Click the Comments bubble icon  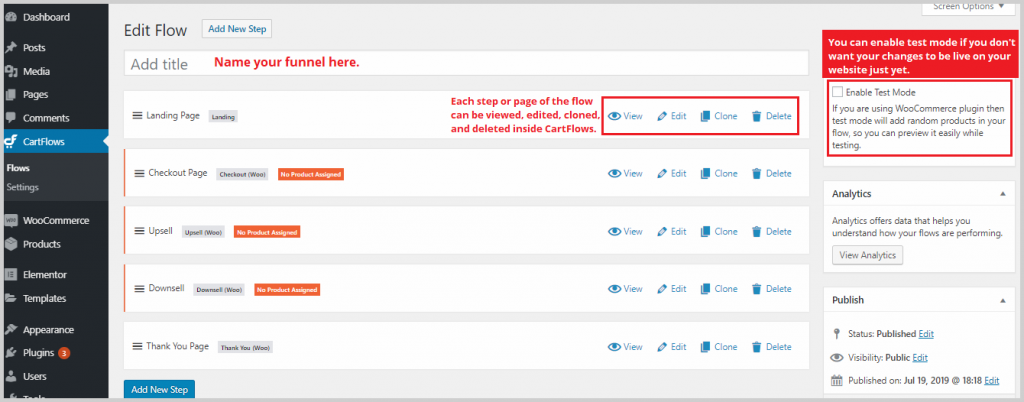coord(10,118)
